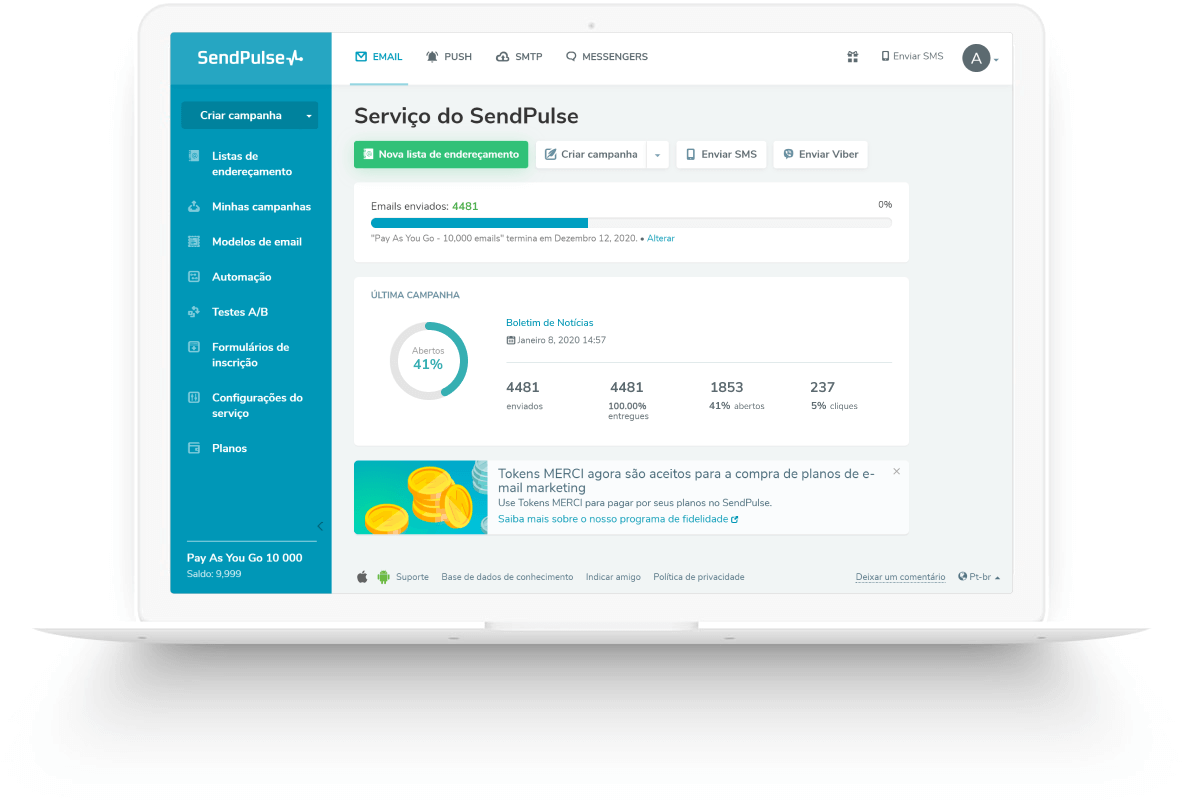The image size is (1183, 800).
Task: Expand the Criar campanha arrow dropdown
Action: [x=657, y=155]
